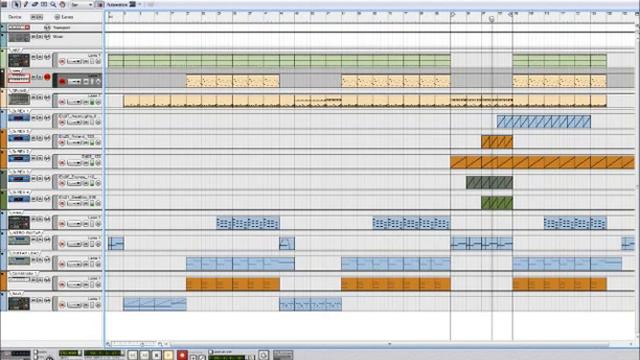Click the horizontal zoom slider below arrangement
The height and width of the screenshot is (360, 640).
(x=135, y=344)
